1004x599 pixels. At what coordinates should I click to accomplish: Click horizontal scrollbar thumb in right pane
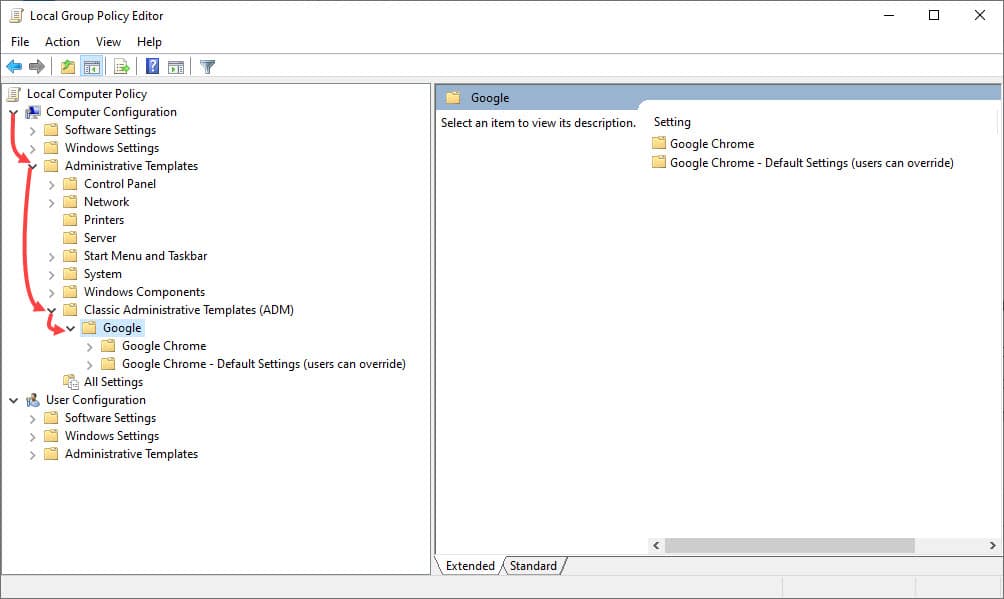pos(789,545)
